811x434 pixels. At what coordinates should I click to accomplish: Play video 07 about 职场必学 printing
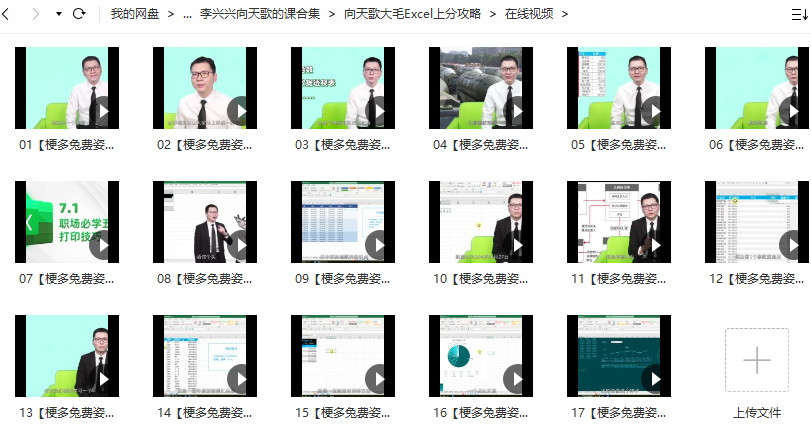tap(100, 244)
